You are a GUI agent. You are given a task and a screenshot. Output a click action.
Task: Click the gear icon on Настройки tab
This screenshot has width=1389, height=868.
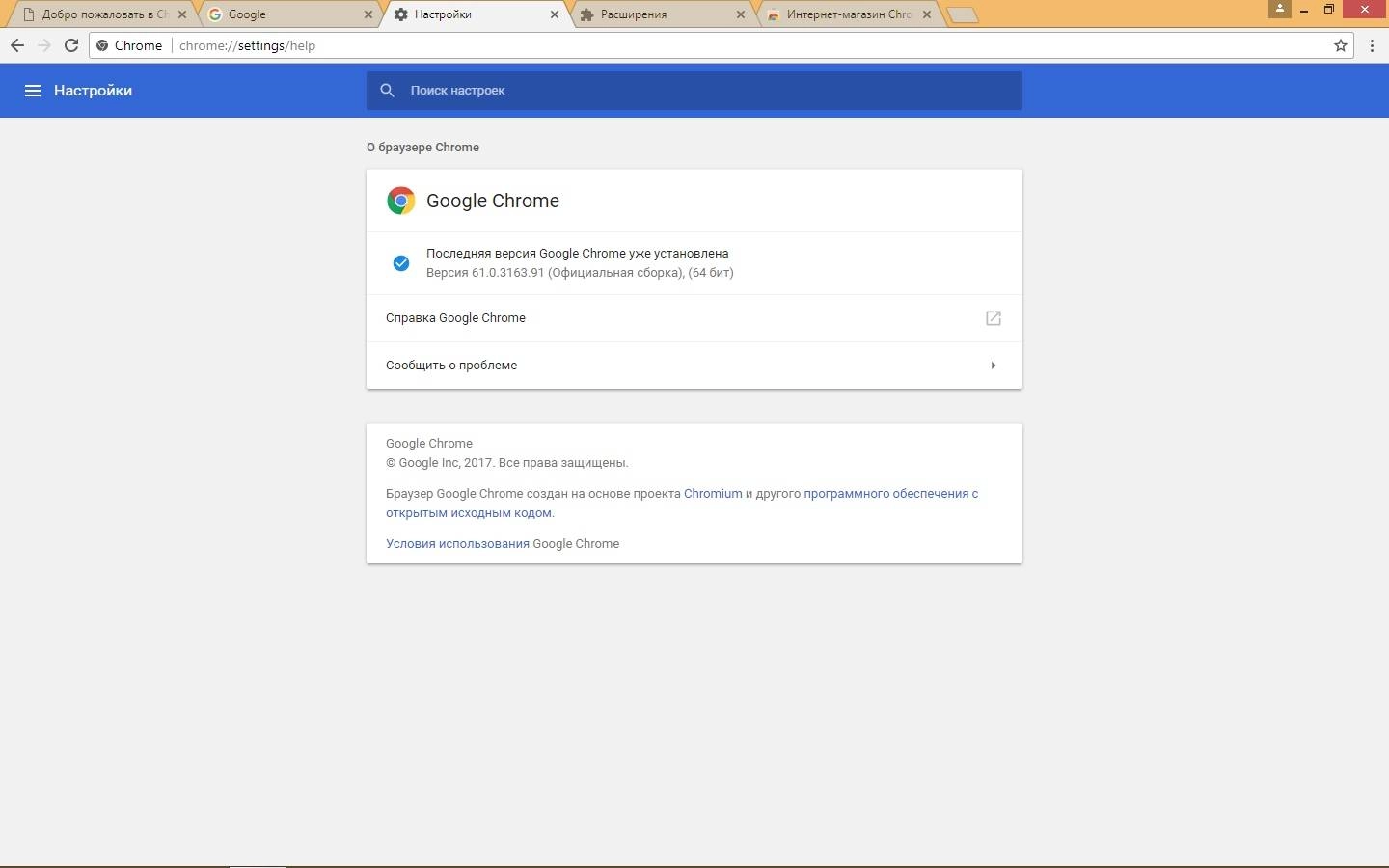pyautogui.click(x=401, y=14)
